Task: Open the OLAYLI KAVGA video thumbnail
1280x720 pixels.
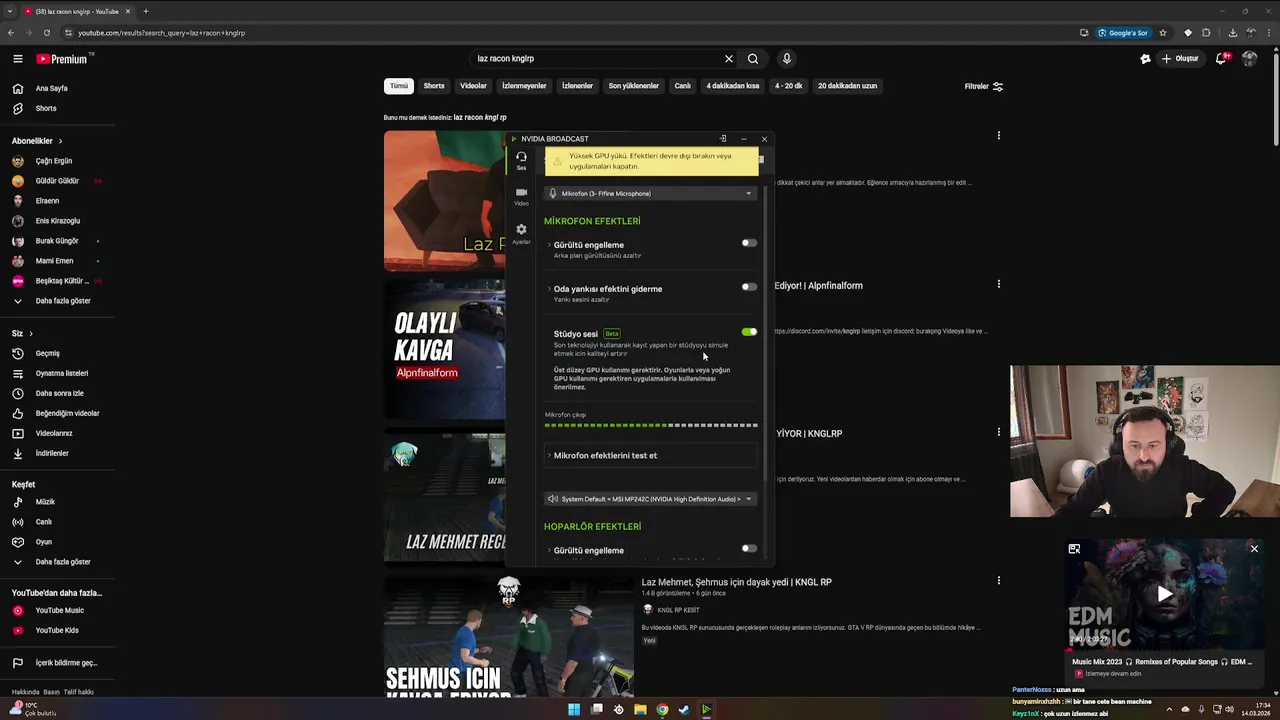Action: [x=445, y=349]
